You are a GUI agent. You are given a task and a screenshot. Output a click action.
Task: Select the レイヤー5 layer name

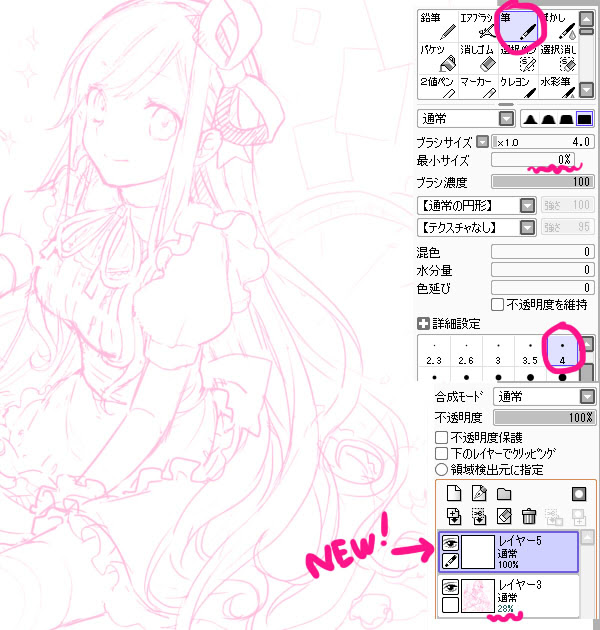(520, 541)
